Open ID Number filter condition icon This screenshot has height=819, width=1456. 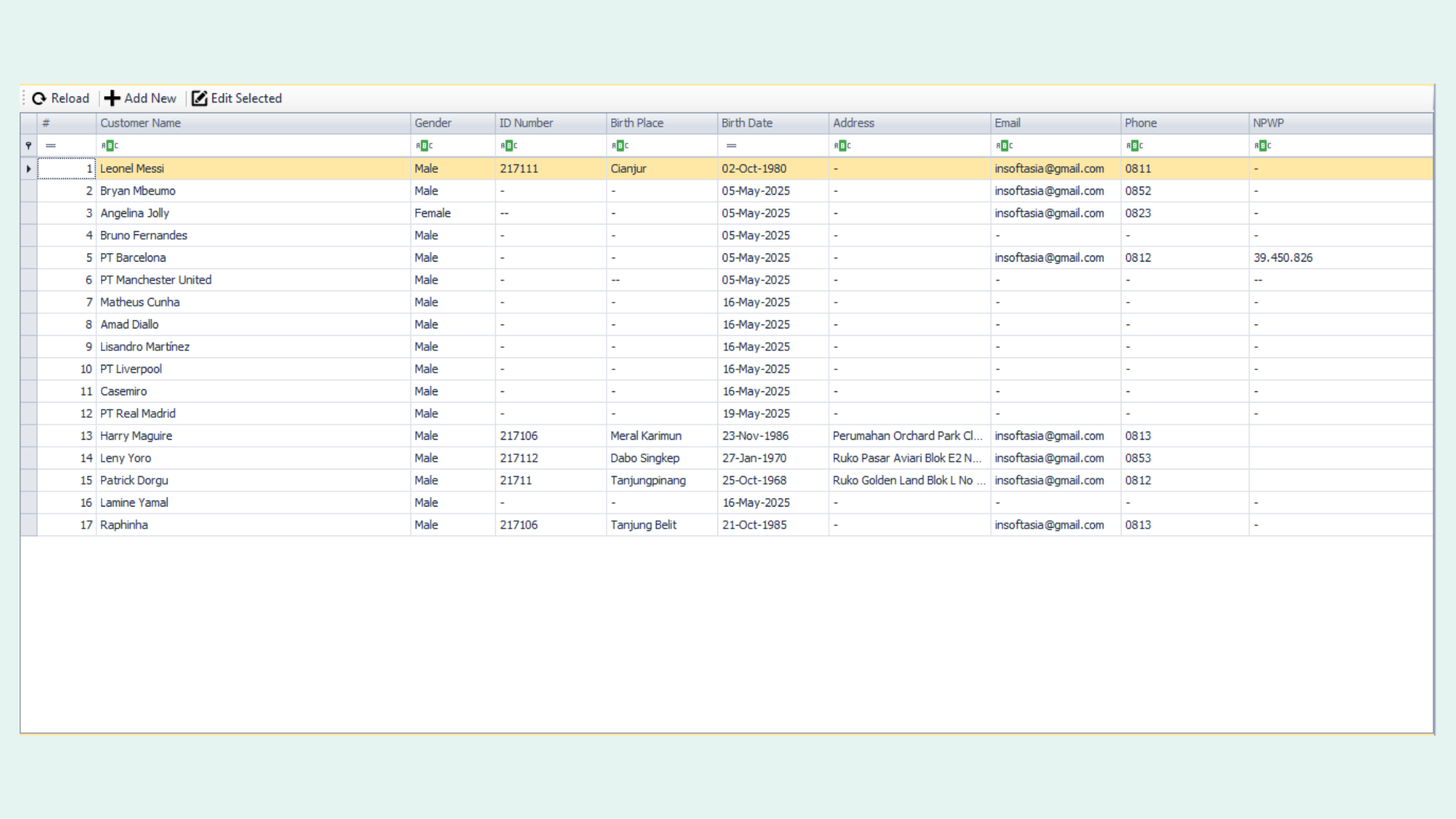pyautogui.click(x=509, y=146)
